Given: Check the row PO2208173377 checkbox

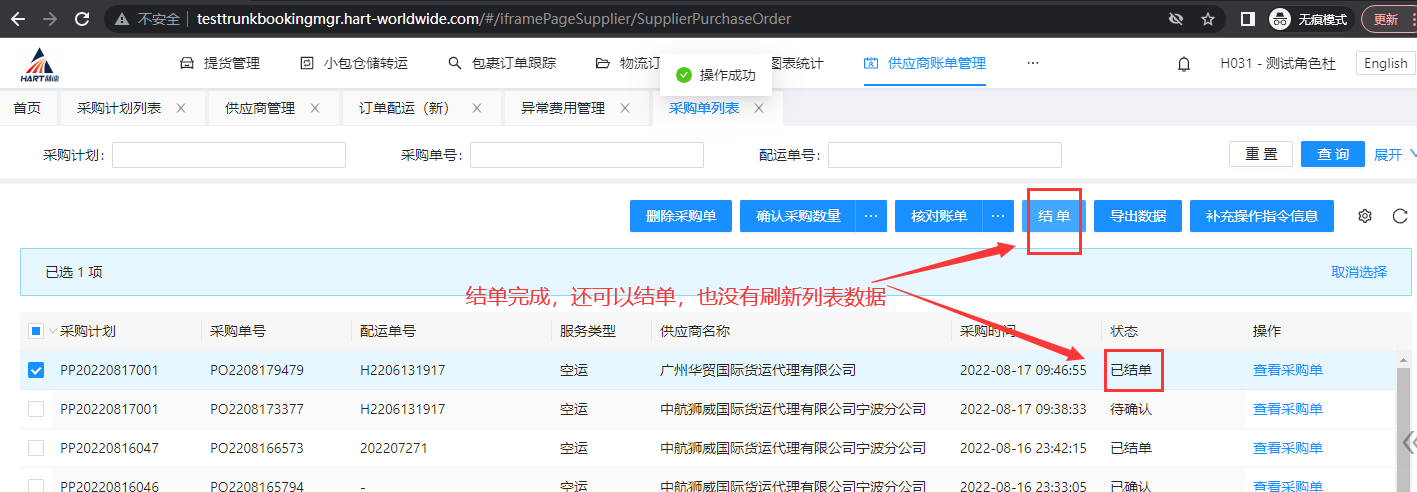Looking at the screenshot, I should tap(36, 409).
